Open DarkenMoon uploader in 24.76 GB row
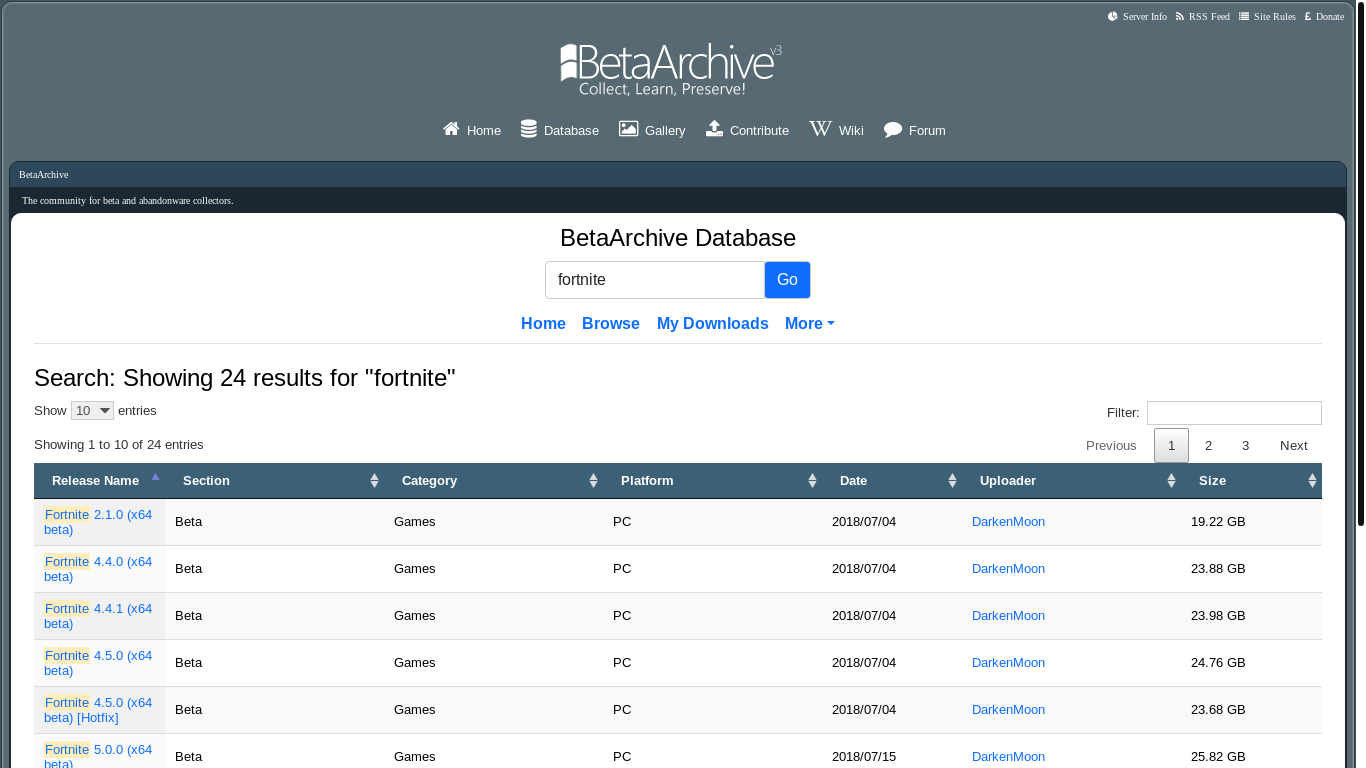1366x768 pixels. pos(1008,663)
